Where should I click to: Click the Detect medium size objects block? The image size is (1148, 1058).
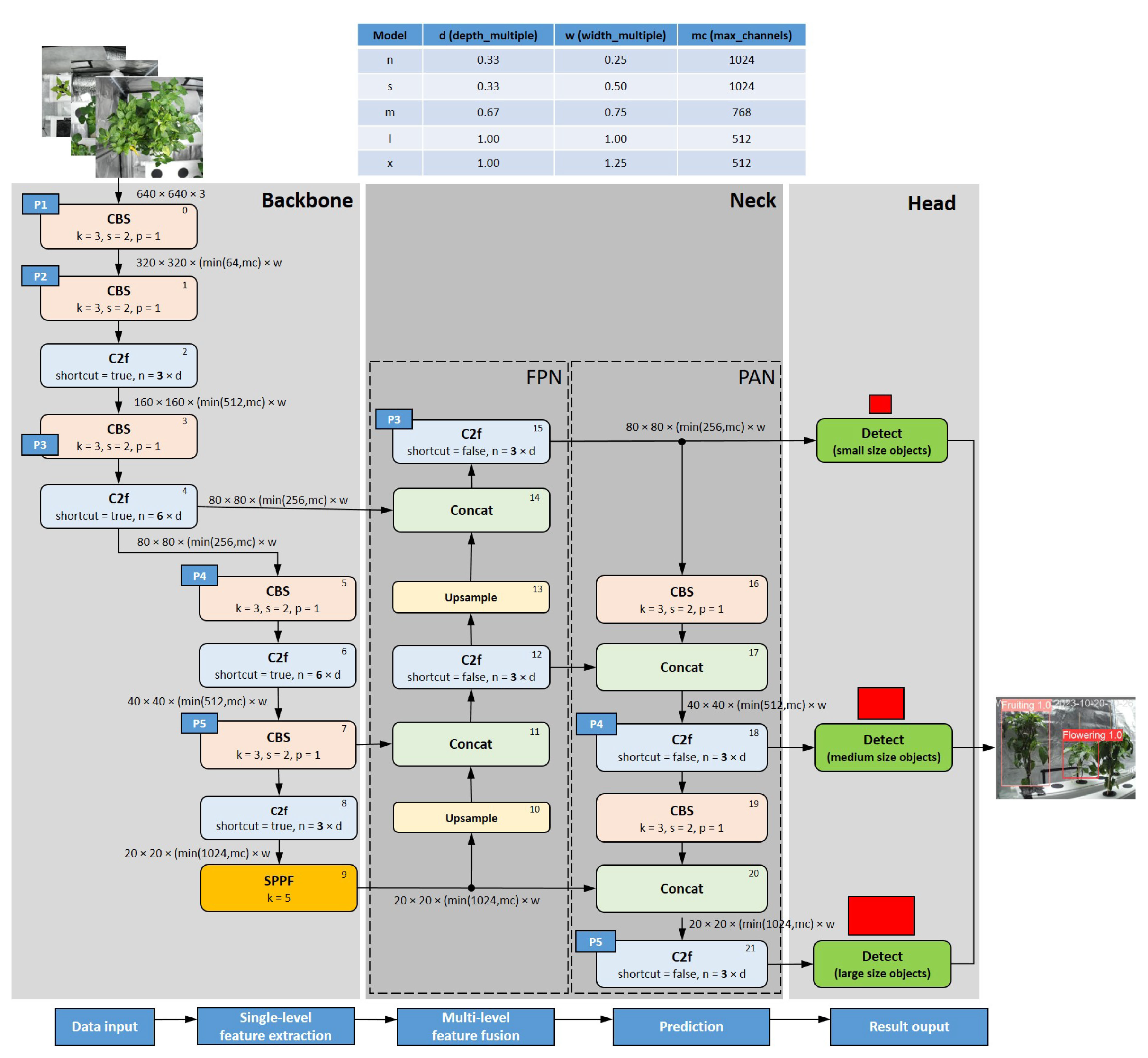coord(883,748)
